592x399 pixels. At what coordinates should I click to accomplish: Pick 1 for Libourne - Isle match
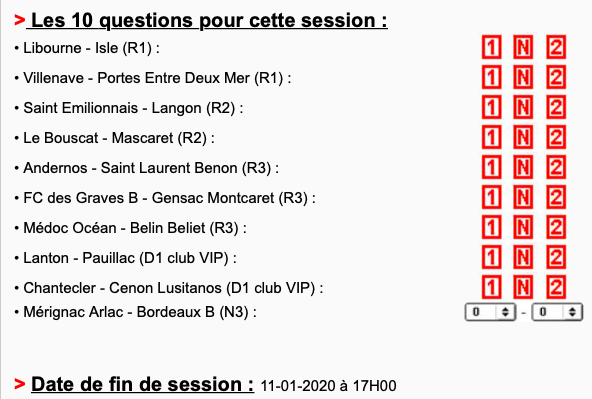click(x=491, y=47)
